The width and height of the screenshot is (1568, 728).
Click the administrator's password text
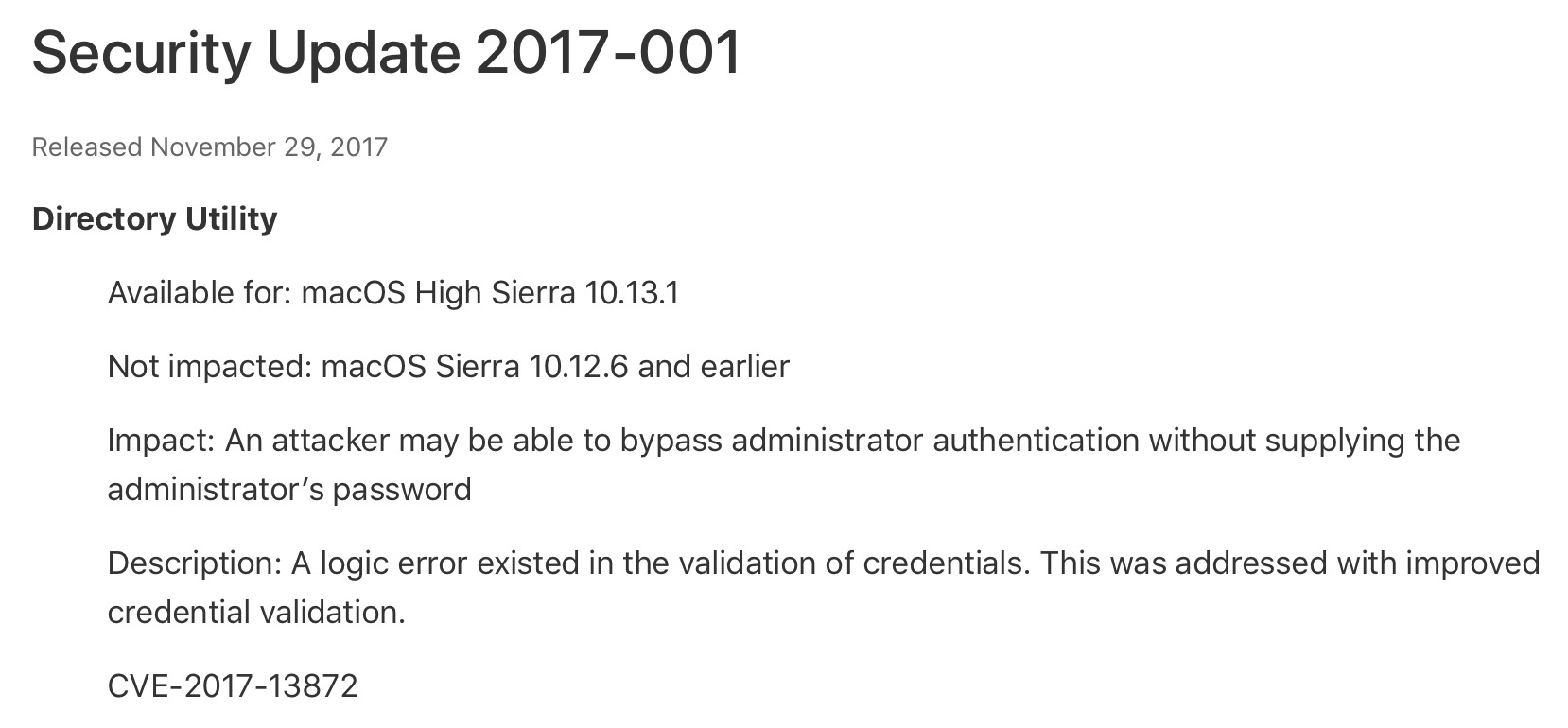tap(289, 490)
